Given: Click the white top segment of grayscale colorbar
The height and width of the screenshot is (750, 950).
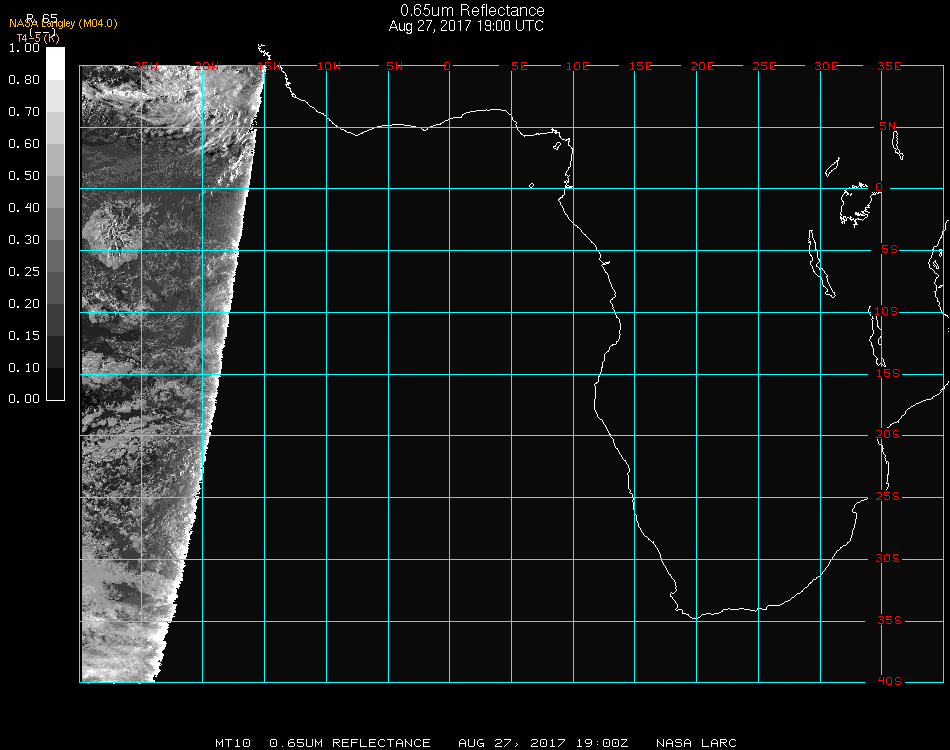Looking at the screenshot, I should click(55, 64).
